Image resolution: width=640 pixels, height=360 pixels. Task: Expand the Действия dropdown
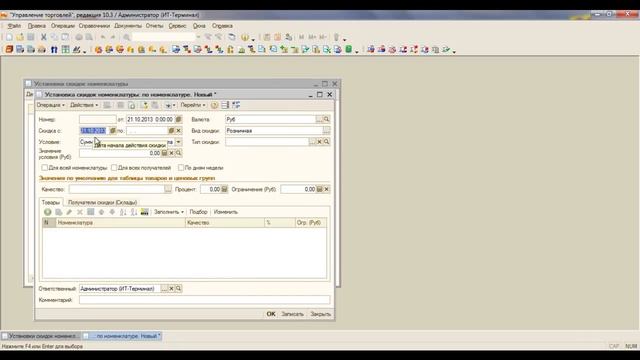click(84, 105)
